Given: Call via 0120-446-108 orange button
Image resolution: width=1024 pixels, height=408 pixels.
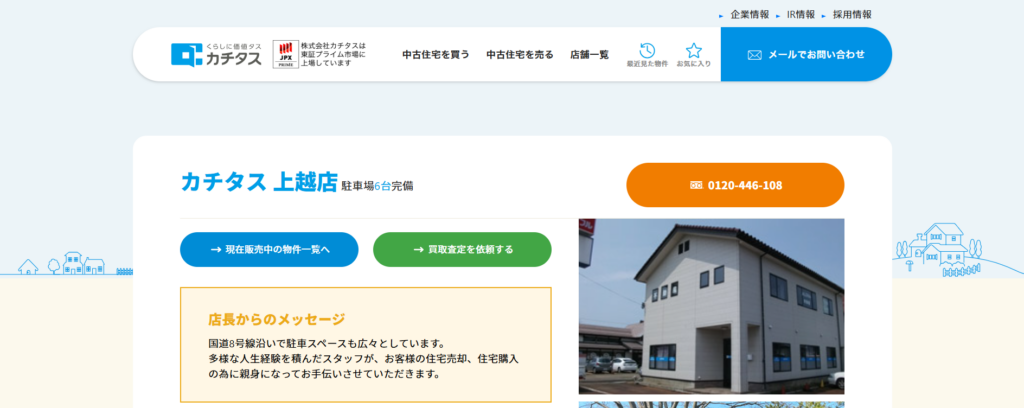Looking at the screenshot, I should coord(735,185).
